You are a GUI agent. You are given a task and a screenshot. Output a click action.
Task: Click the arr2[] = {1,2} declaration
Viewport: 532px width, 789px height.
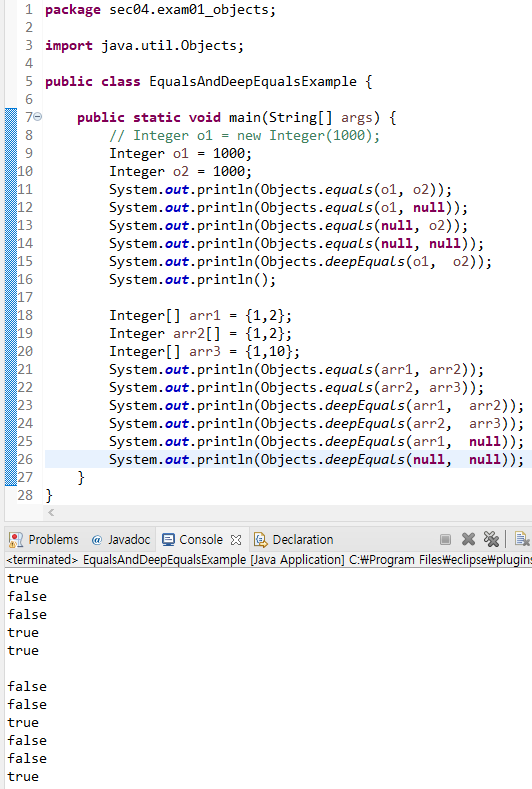[200, 334]
